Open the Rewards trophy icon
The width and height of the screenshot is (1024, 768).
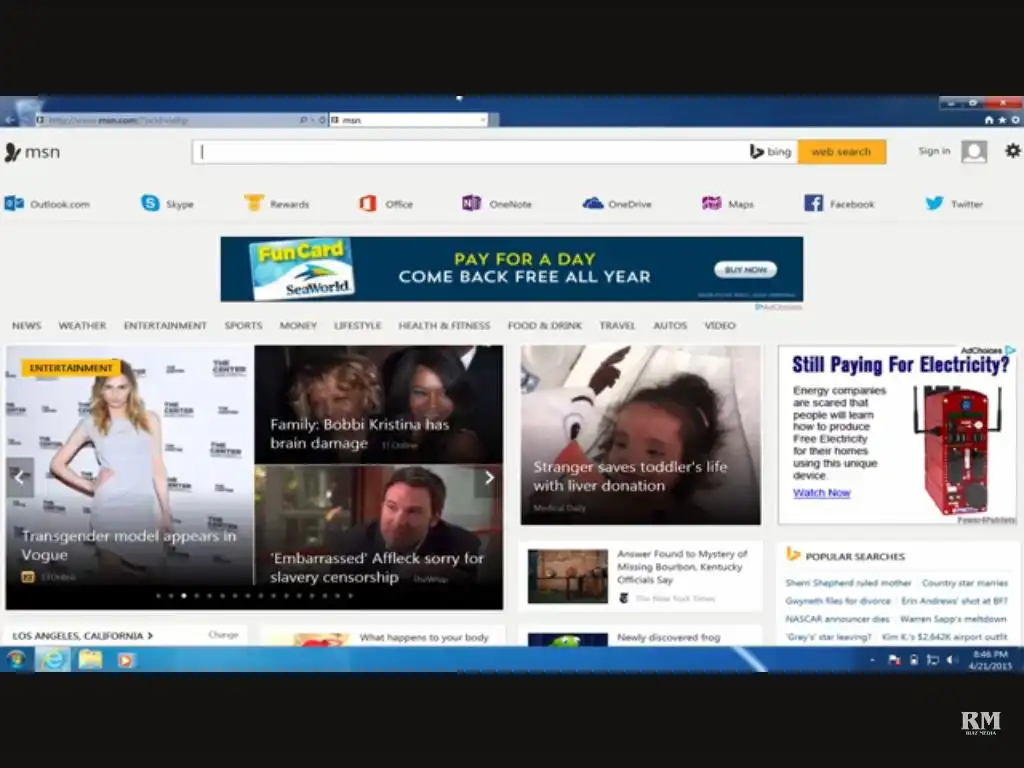coord(253,203)
